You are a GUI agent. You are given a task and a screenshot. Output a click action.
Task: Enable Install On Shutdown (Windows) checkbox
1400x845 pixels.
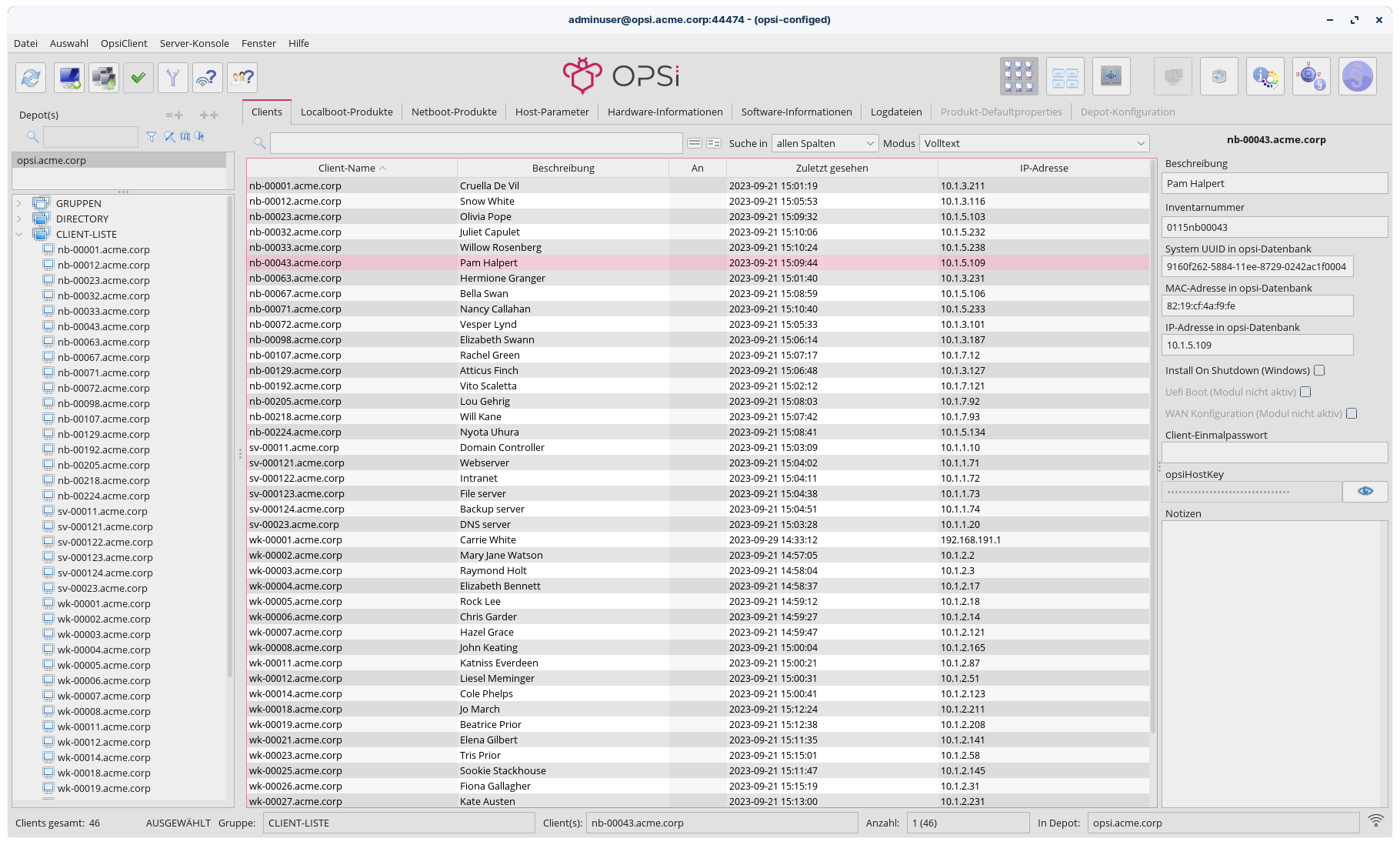(x=1319, y=370)
